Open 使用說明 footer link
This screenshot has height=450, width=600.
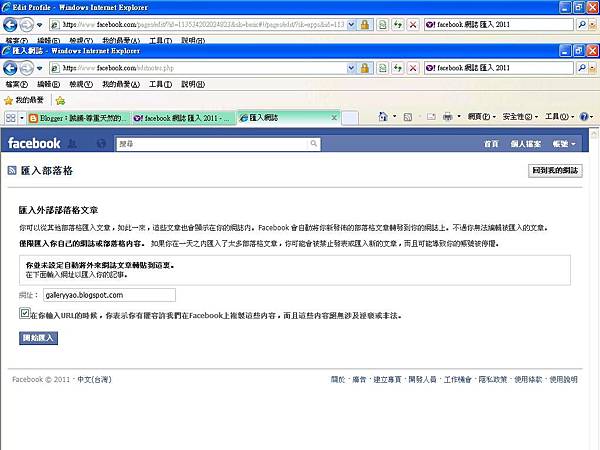563,379
